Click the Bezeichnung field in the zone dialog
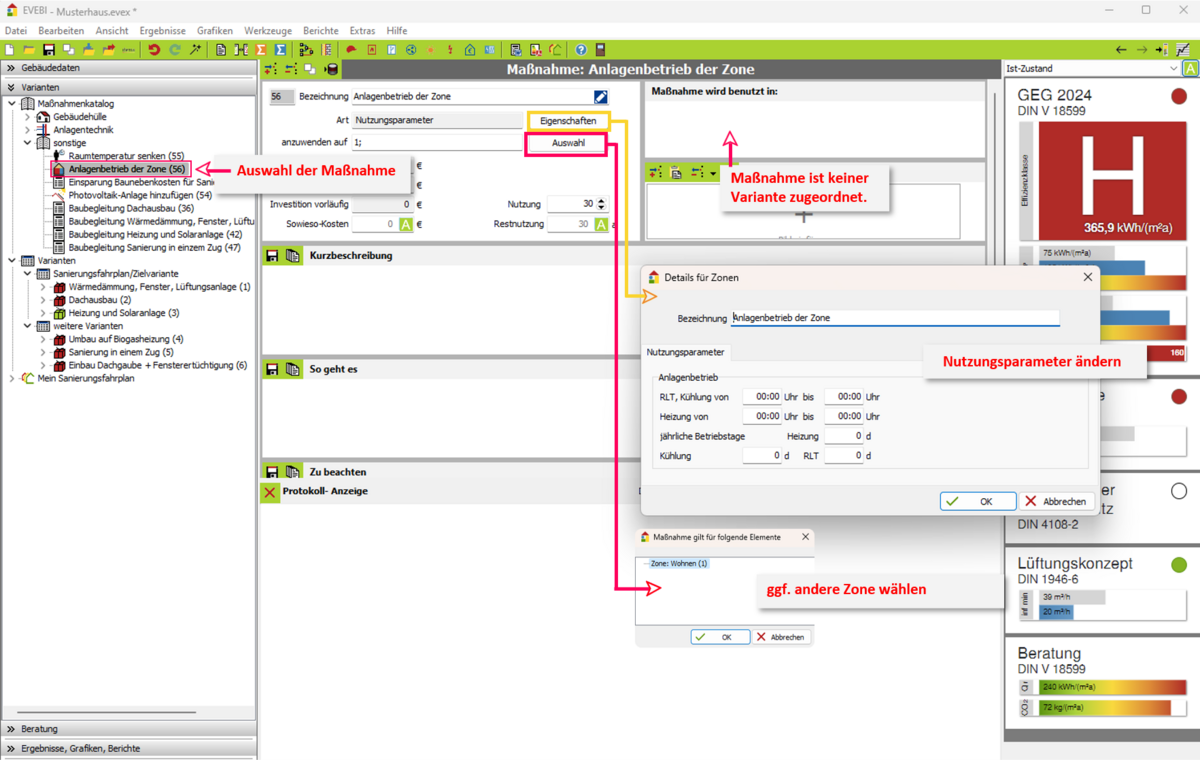Screen dimensions: 1200x760 895,318
